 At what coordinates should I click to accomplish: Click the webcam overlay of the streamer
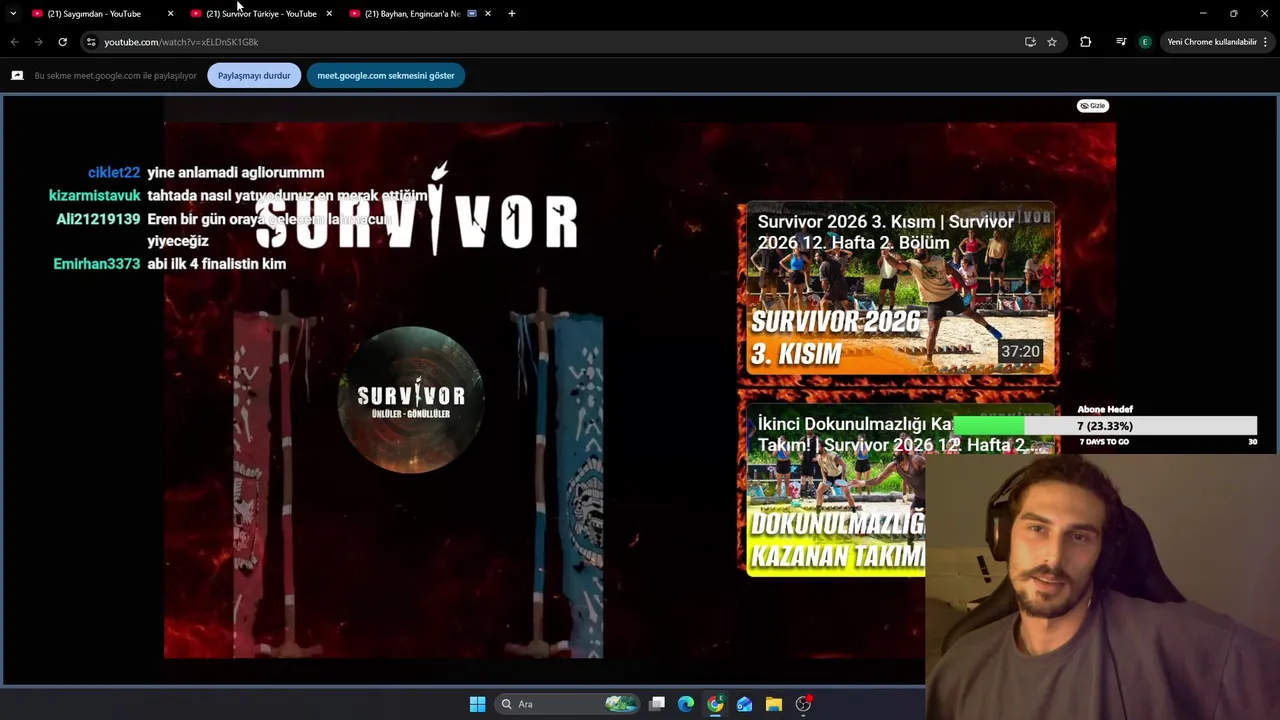1102,586
